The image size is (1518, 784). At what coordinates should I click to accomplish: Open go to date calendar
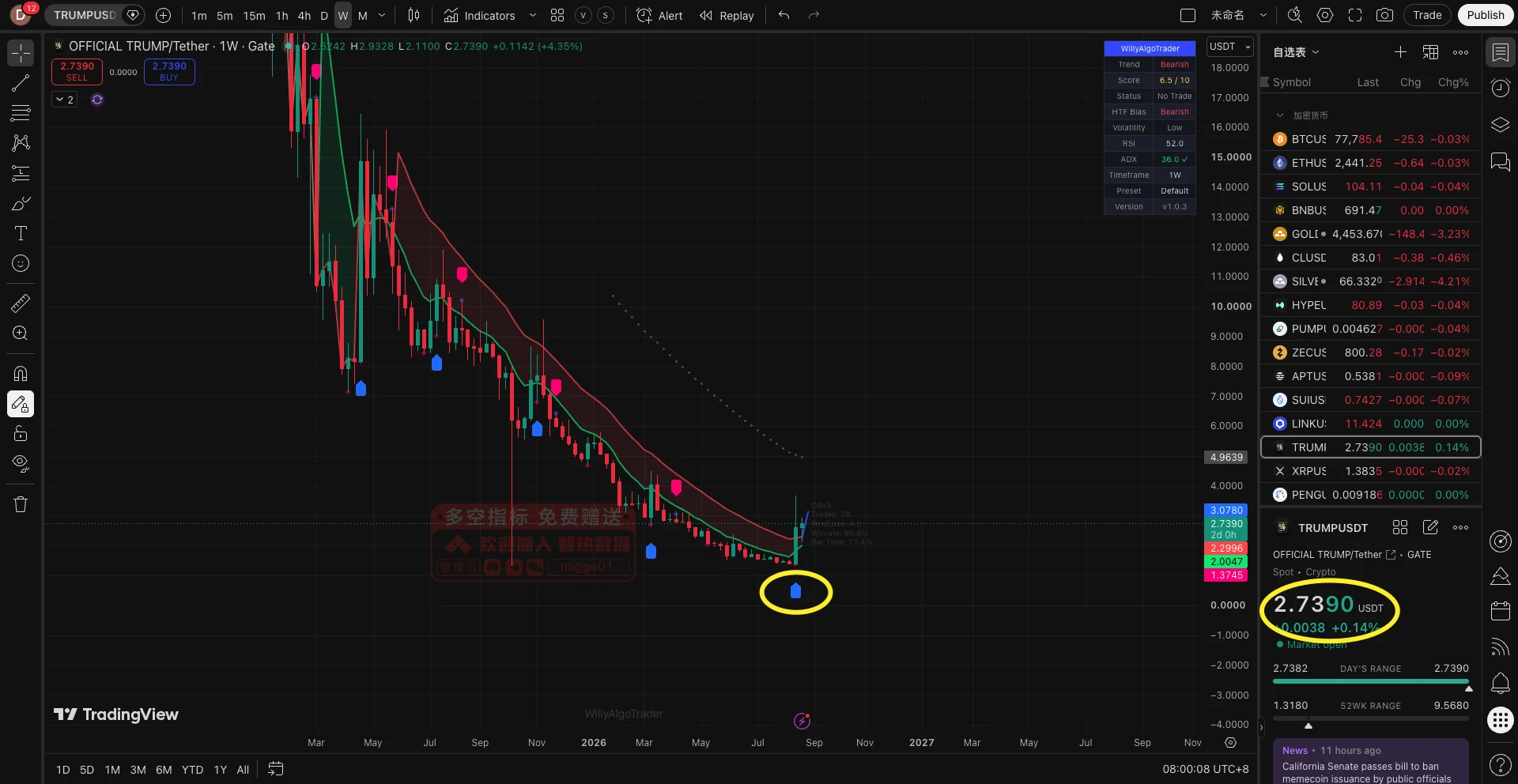pyautogui.click(x=276, y=769)
